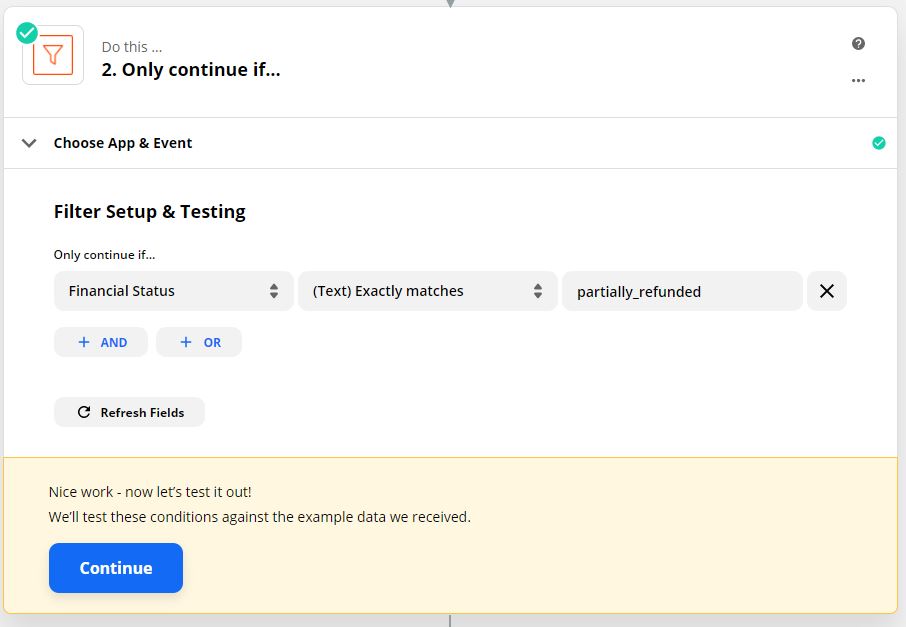Click the Refresh Fields button label

[x=142, y=413]
